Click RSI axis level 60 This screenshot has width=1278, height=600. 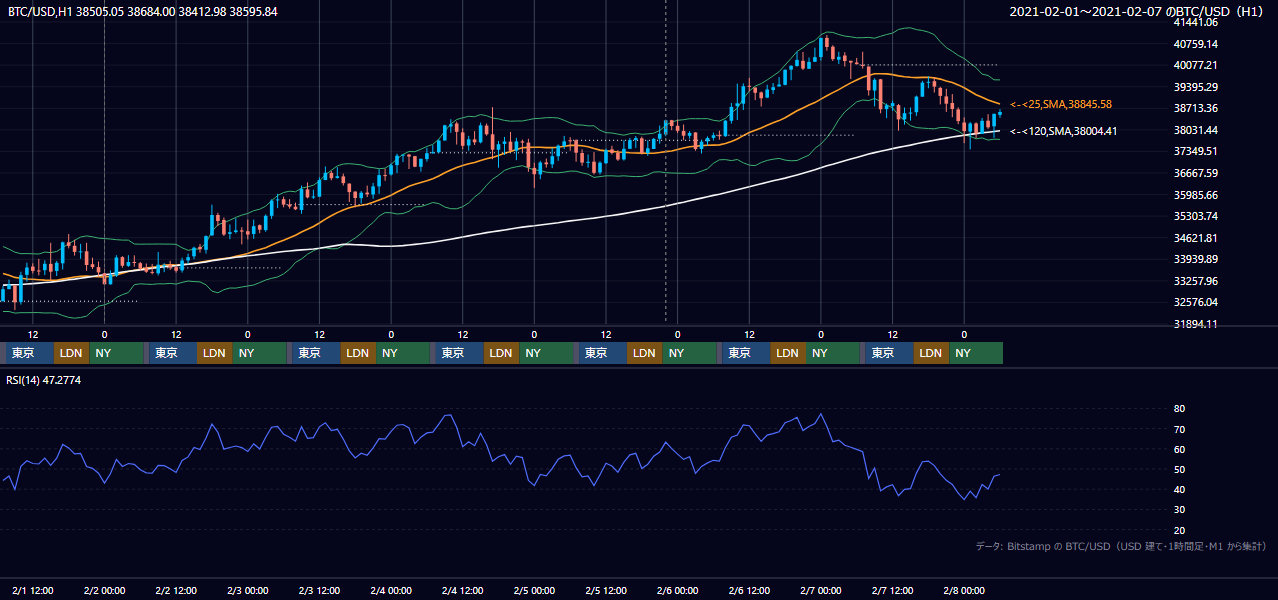click(x=1179, y=449)
